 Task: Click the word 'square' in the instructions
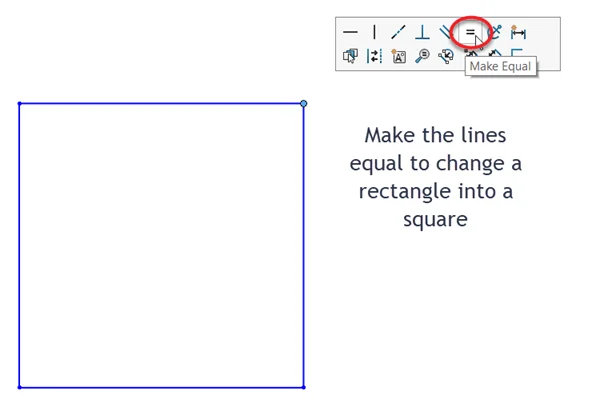435,219
